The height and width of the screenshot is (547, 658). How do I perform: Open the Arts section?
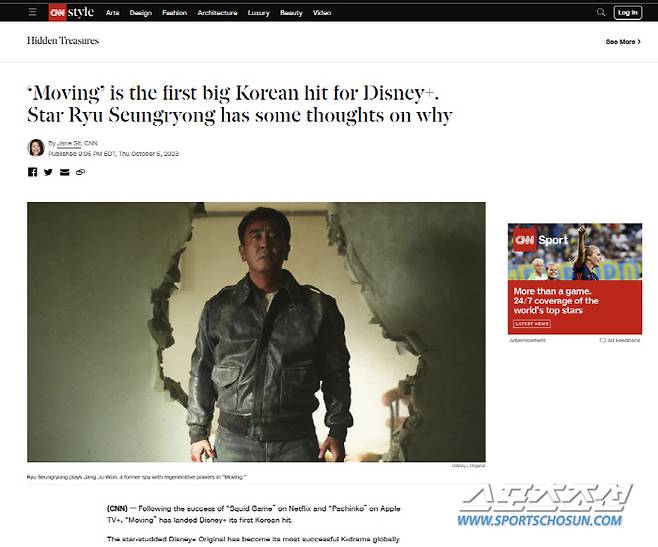pyautogui.click(x=113, y=13)
